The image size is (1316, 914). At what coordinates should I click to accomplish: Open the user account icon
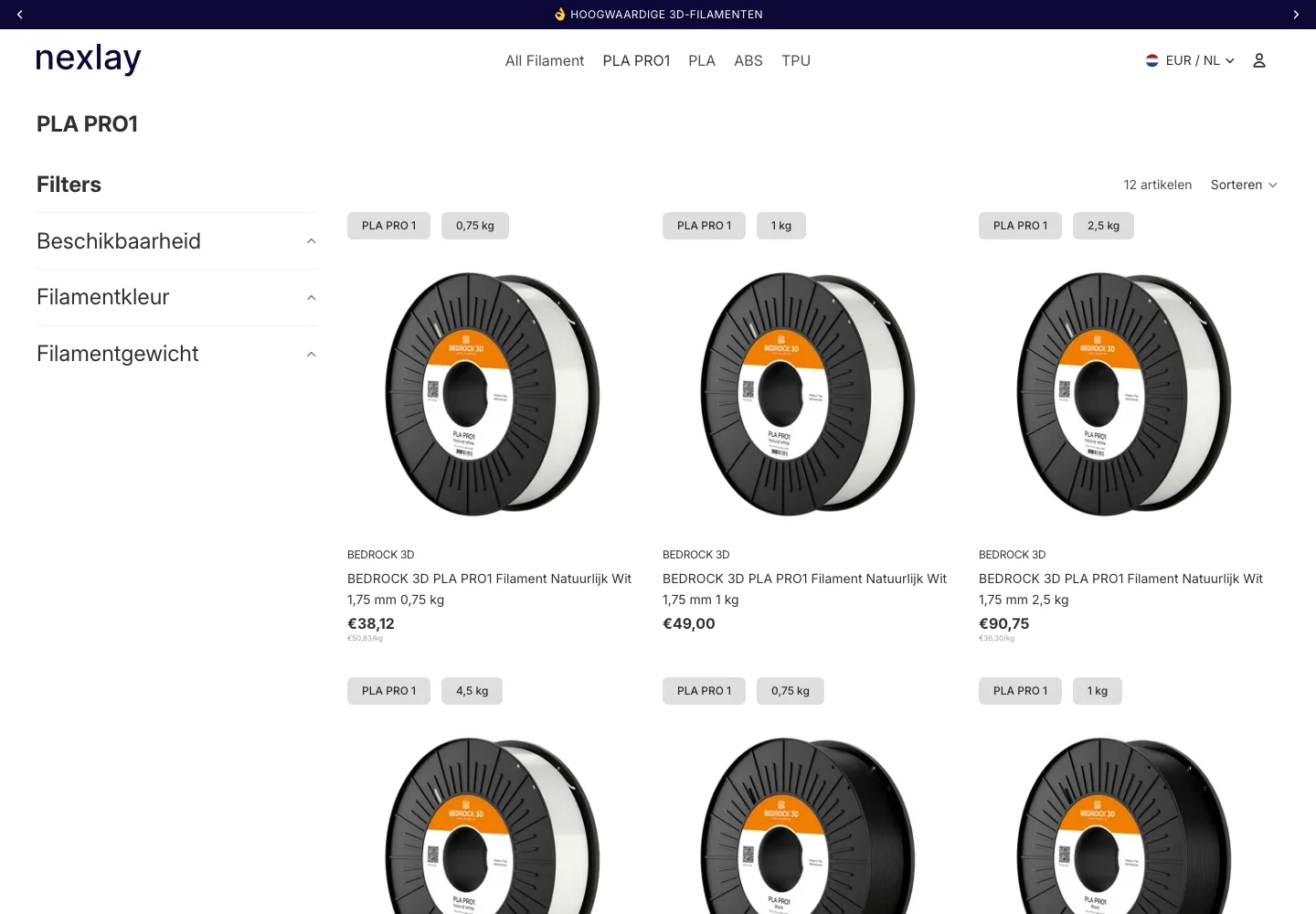point(1258,60)
